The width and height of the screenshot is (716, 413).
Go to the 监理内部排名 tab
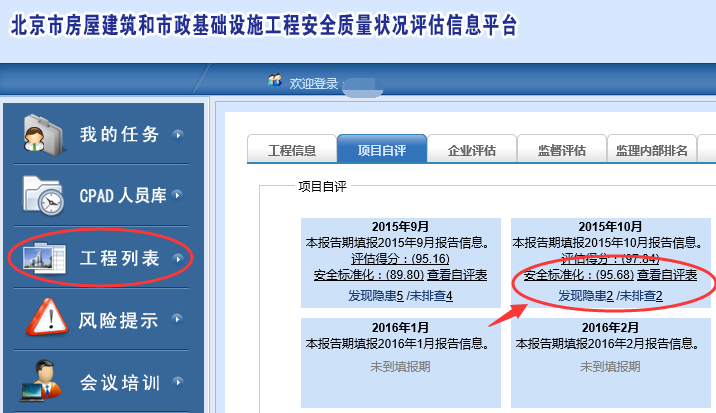(652, 151)
